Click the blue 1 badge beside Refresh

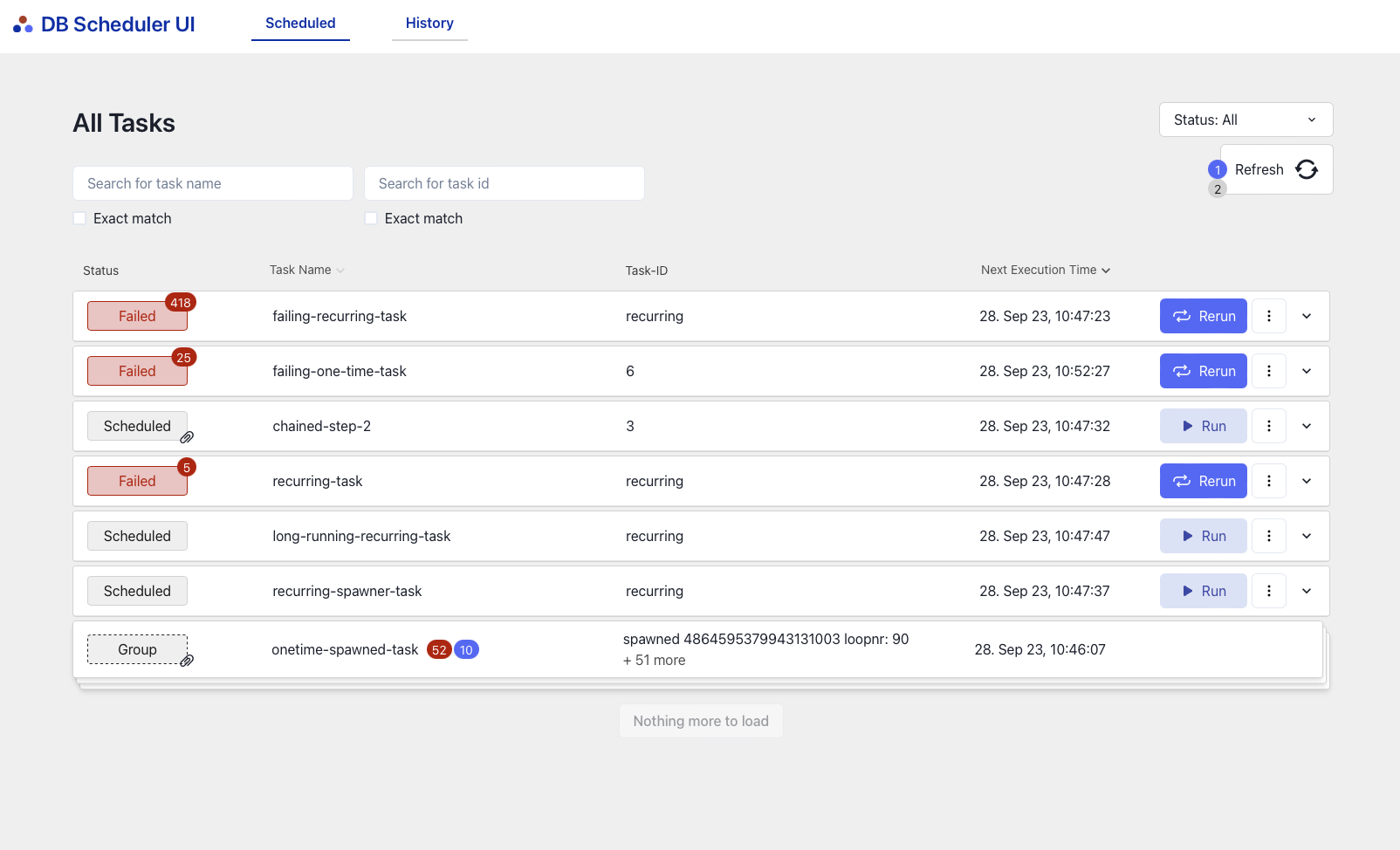1218,170
